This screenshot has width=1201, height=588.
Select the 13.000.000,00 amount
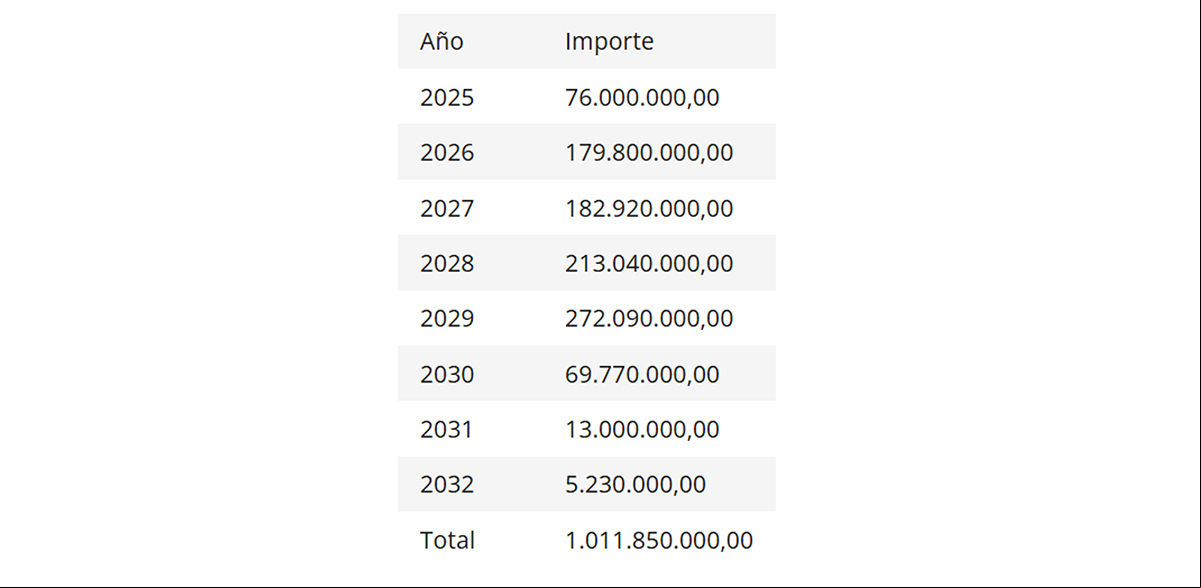point(642,430)
